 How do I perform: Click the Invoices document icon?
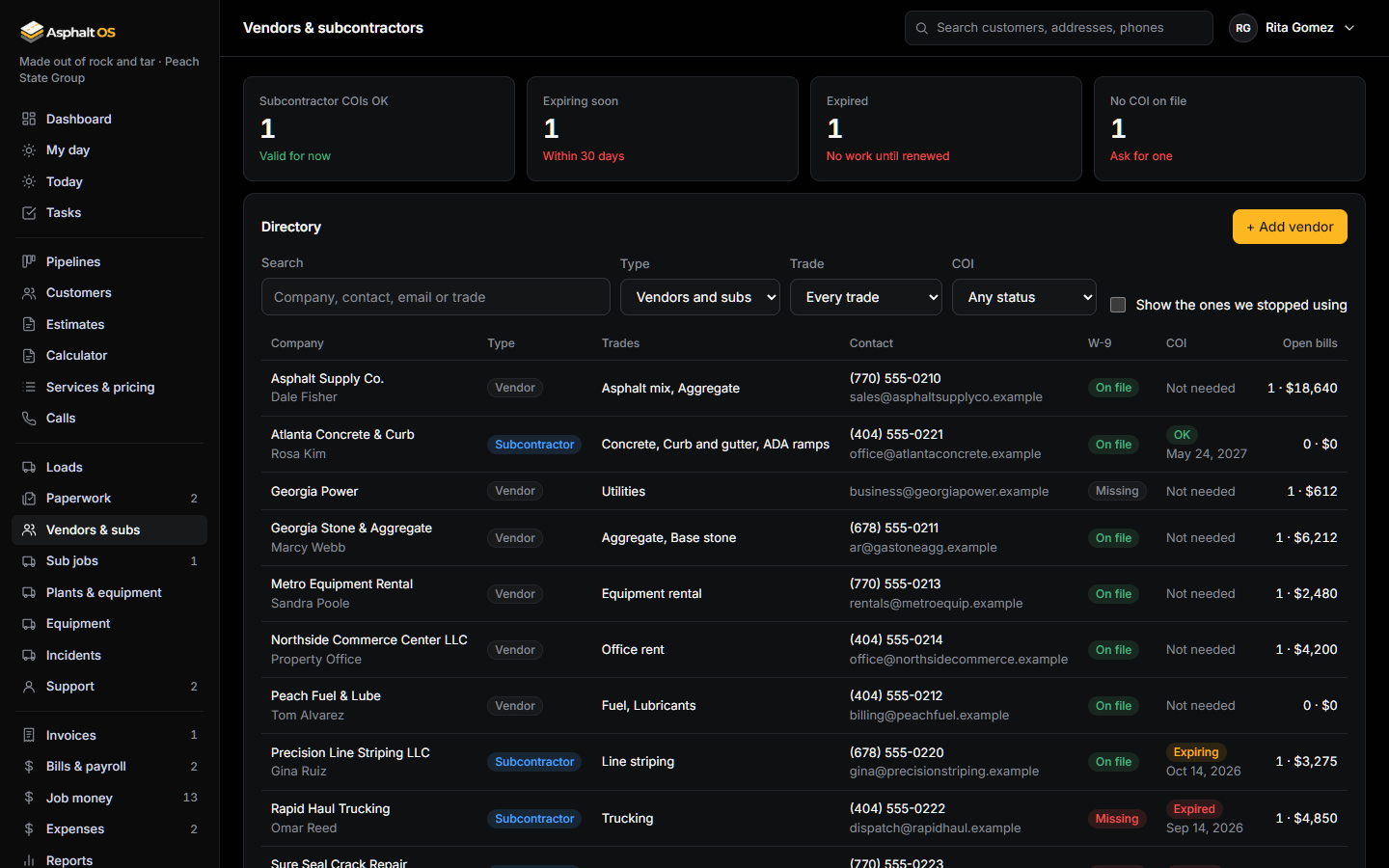click(29, 735)
